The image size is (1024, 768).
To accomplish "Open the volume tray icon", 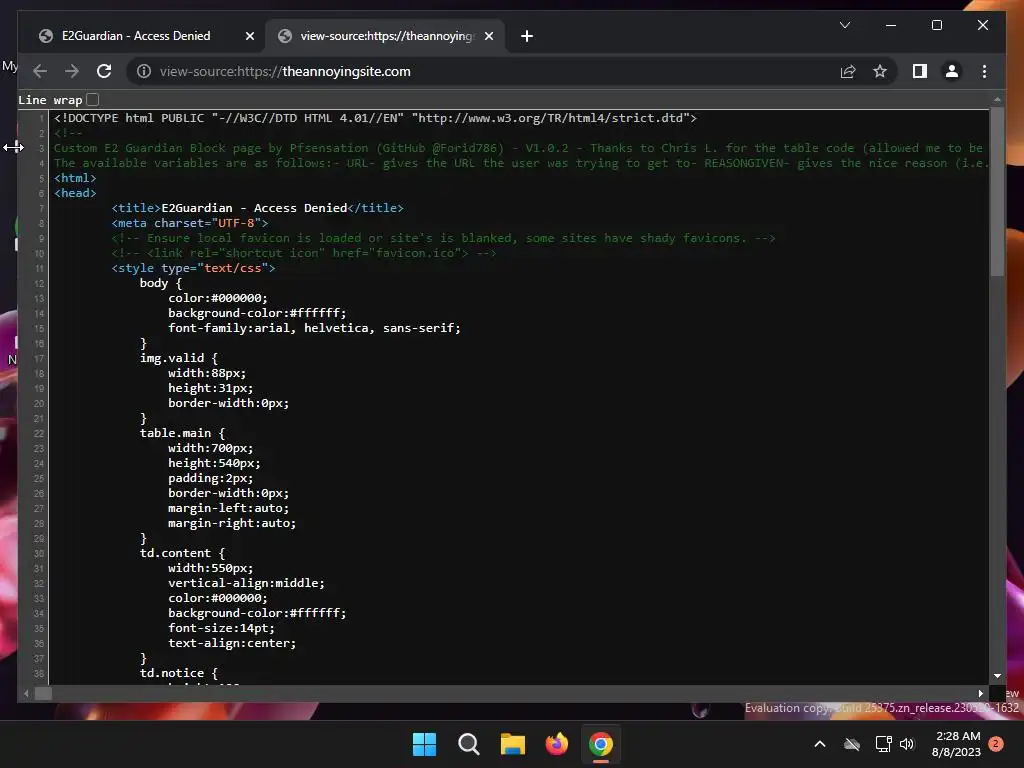I will pyautogui.click(x=907, y=744).
